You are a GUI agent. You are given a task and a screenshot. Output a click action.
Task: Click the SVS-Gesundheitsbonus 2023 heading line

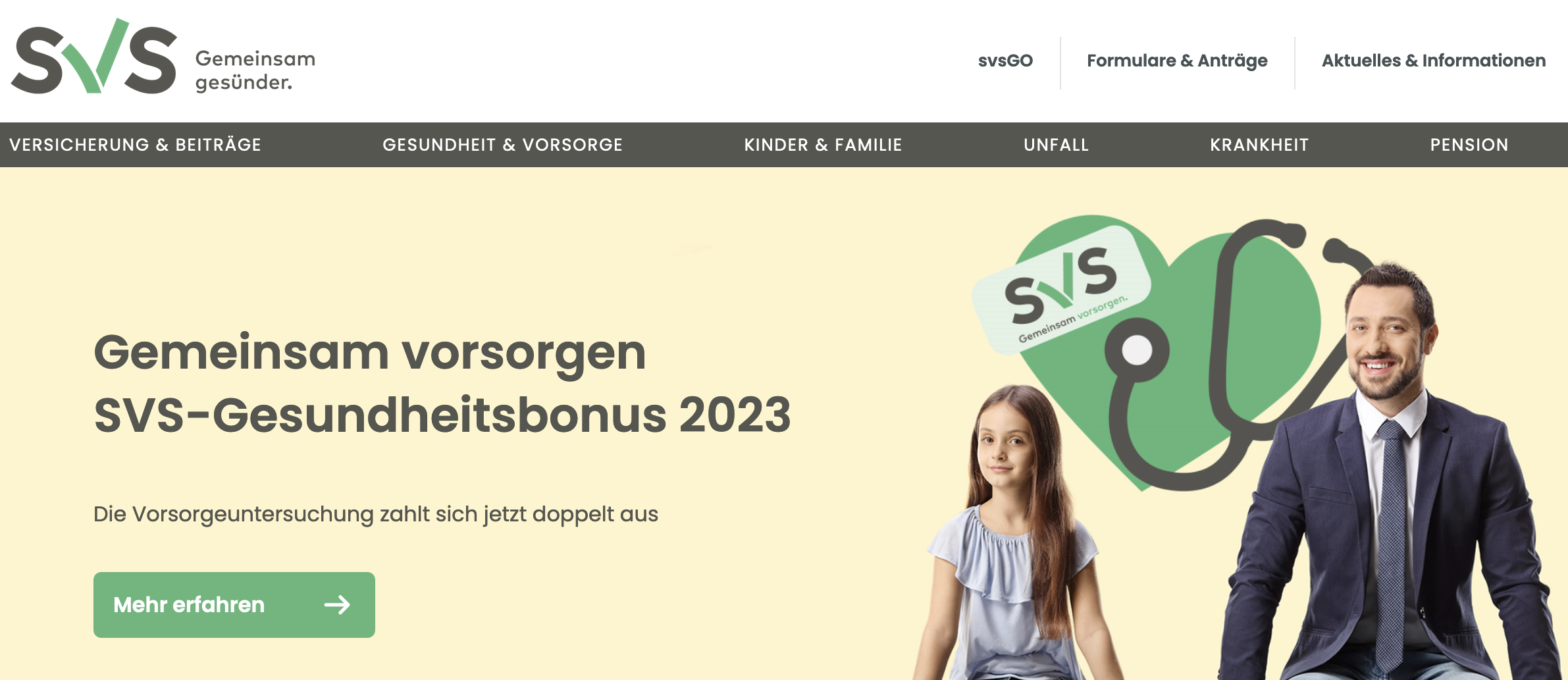(442, 415)
